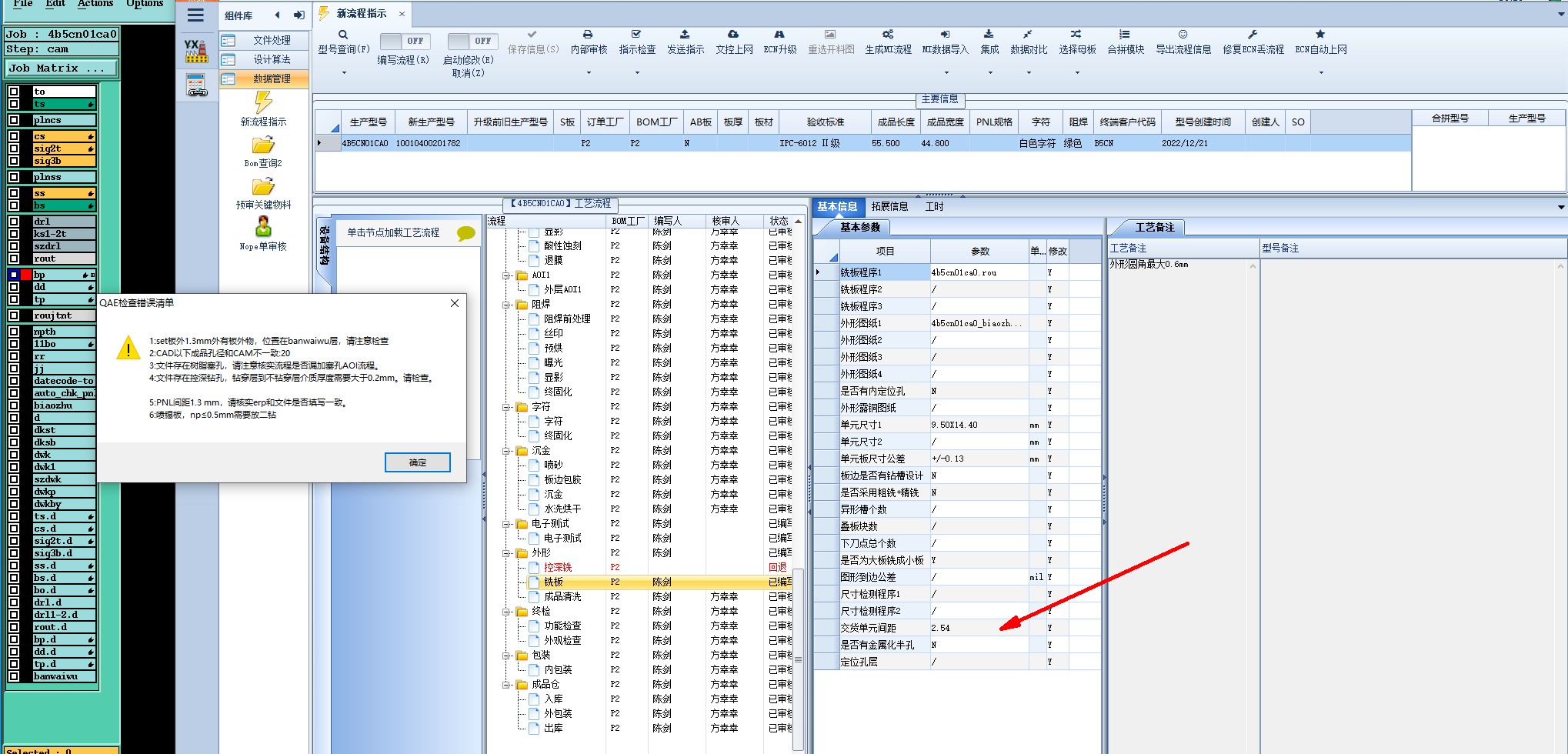The image size is (1568, 754).
Task: Click 单击节点加载工艺流程 button
Action: point(393,232)
